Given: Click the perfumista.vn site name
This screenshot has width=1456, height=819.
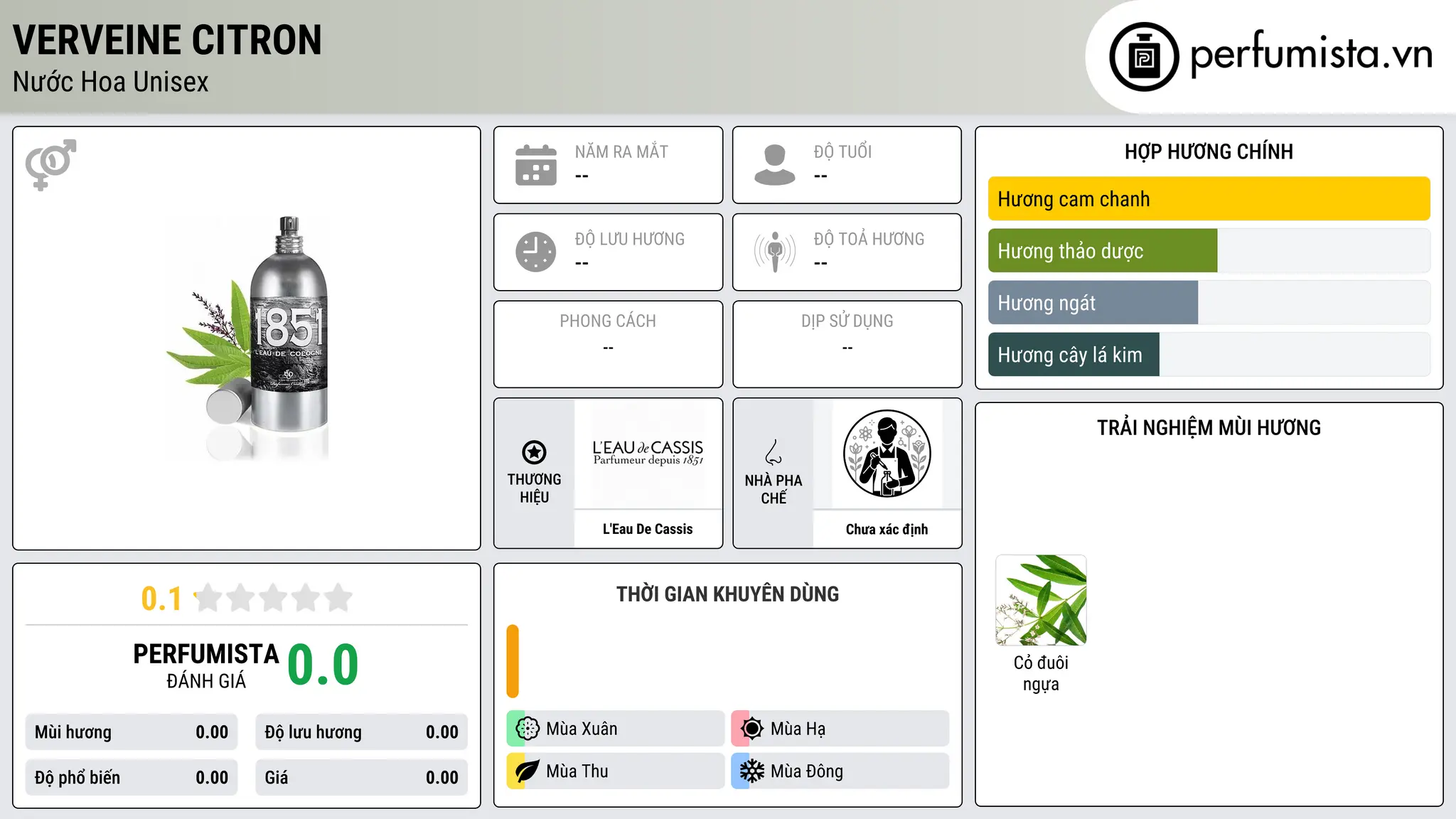Looking at the screenshot, I should pyautogui.click(x=1311, y=54).
